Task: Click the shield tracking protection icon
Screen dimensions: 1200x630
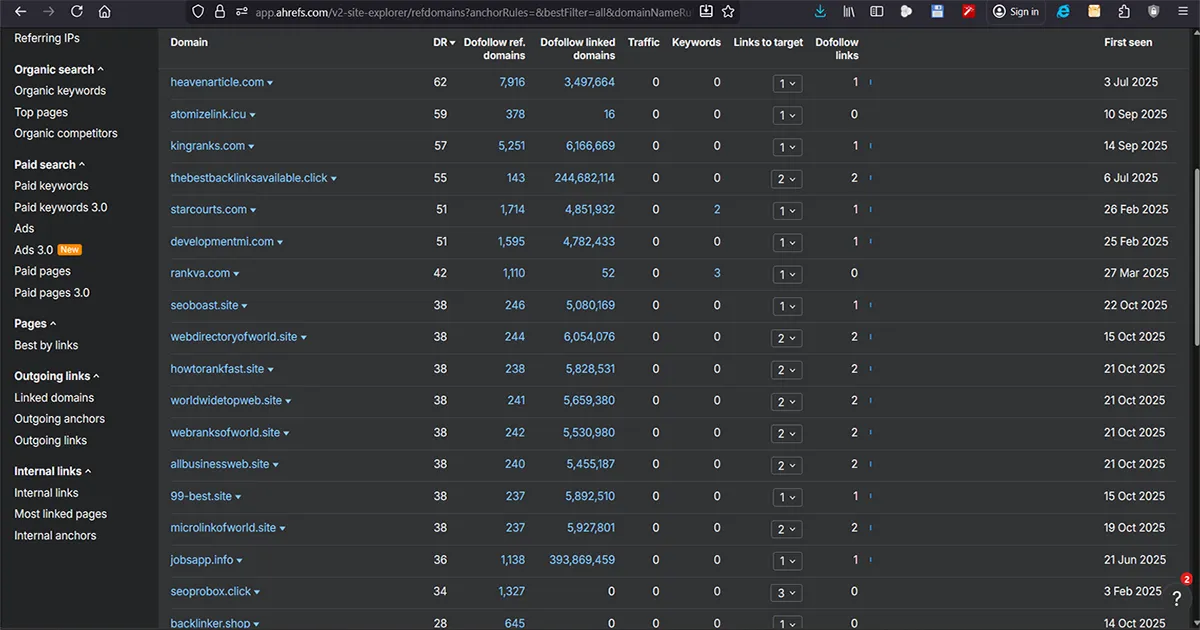Action: coord(197,12)
